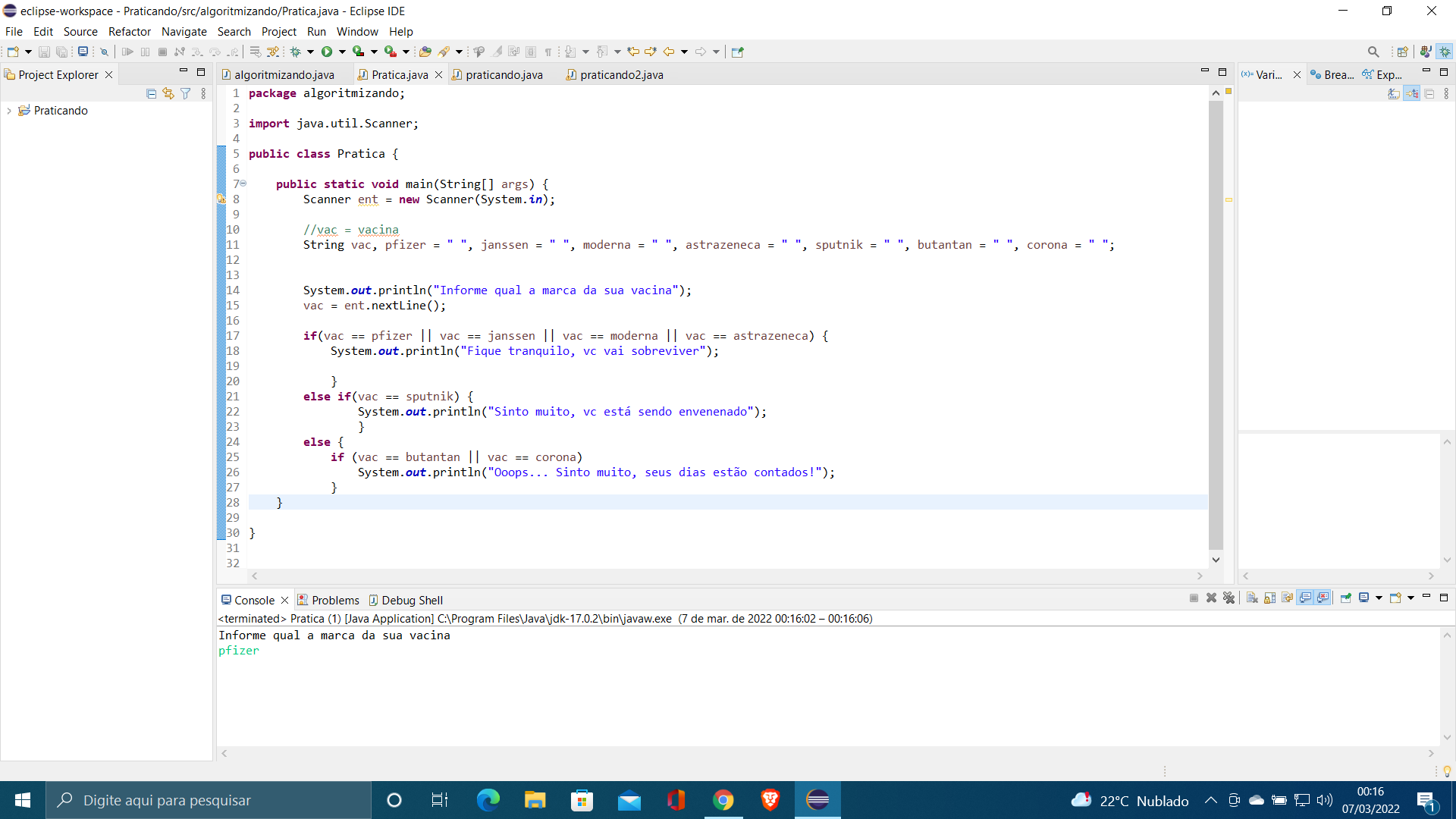Open the Open Console dropdown arrow

coord(1410,598)
